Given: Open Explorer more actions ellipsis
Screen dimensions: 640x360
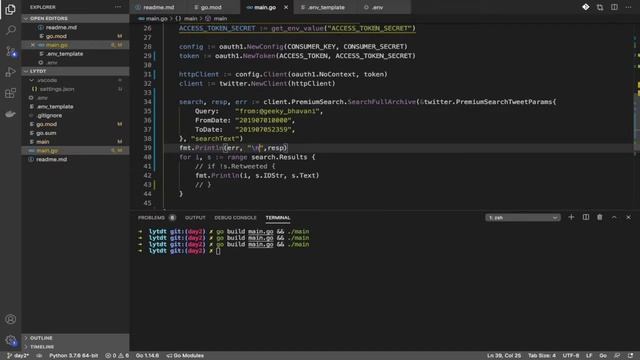Looking at the screenshot, I should click(118, 7).
